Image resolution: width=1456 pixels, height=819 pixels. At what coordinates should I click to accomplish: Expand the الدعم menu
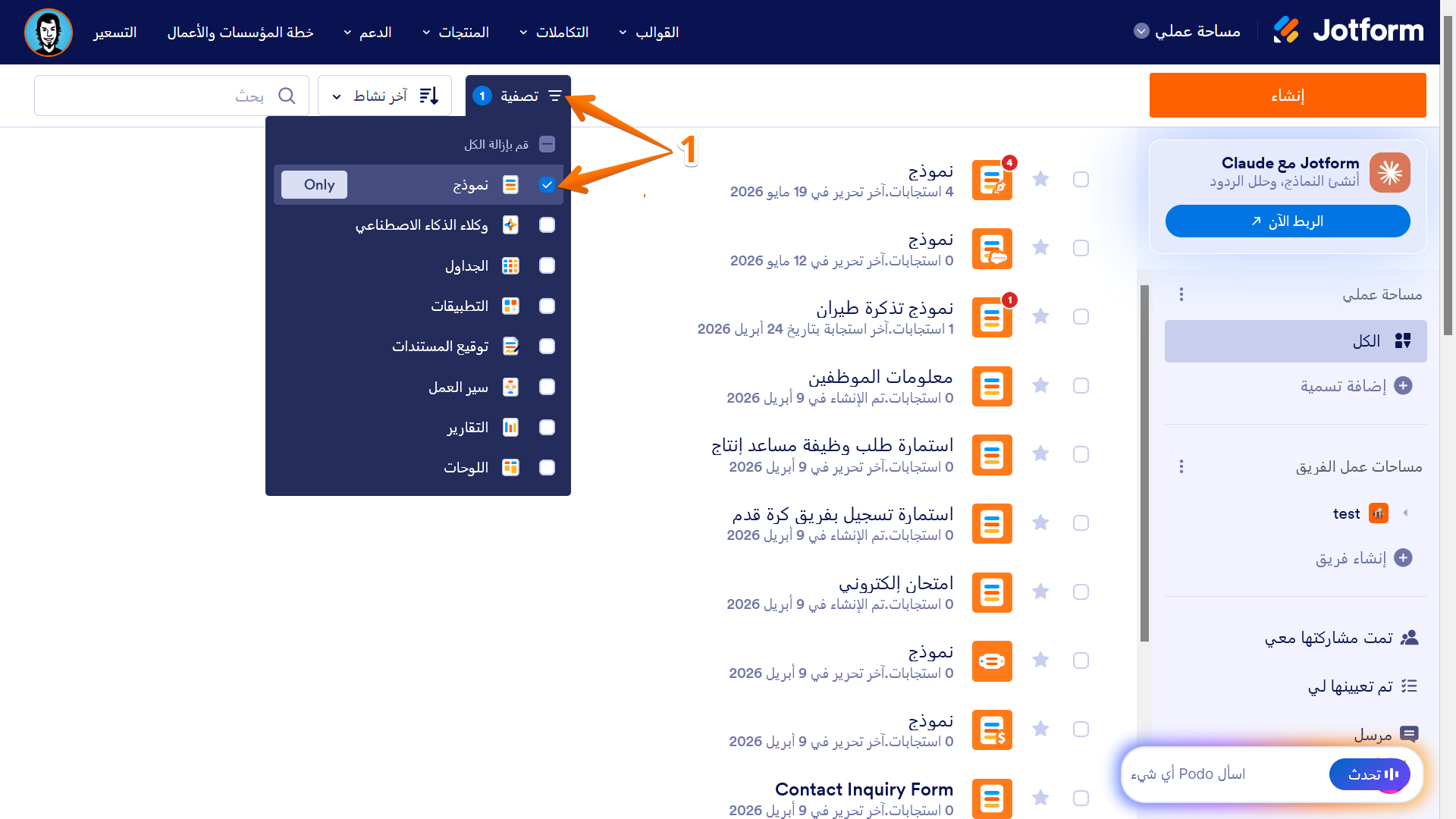click(368, 33)
